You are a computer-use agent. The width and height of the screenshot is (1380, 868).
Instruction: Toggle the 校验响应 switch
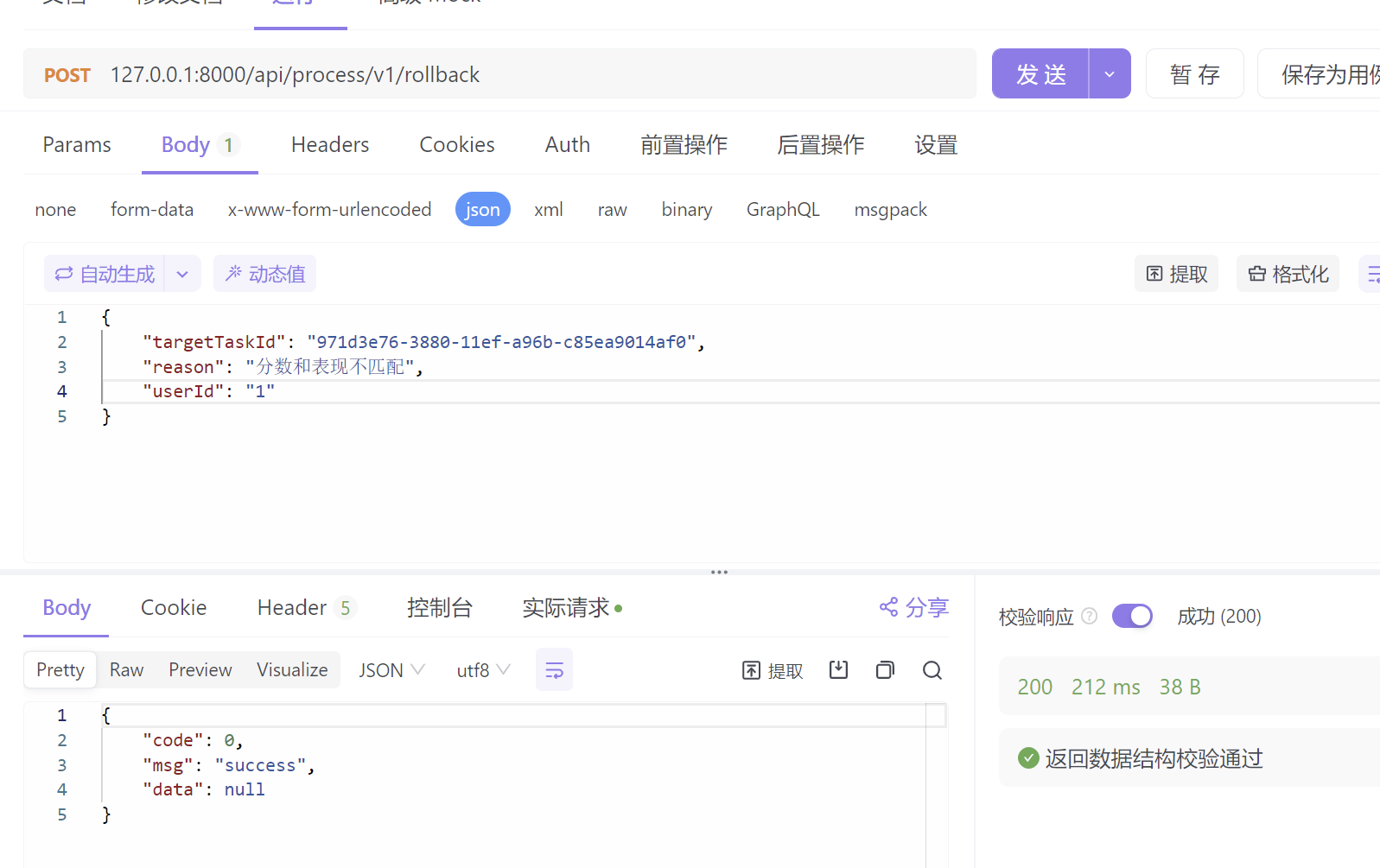(x=1132, y=616)
